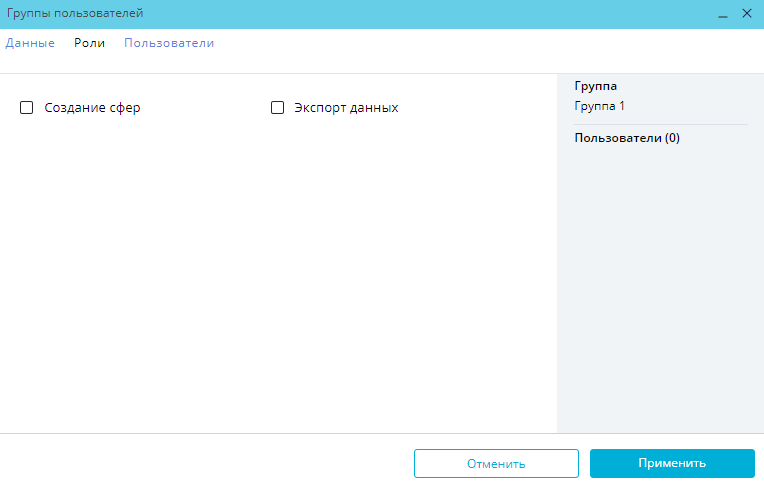Screen dimensions: 764x492
Task: Close the Группы пользователей dialog
Action: point(746,14)
